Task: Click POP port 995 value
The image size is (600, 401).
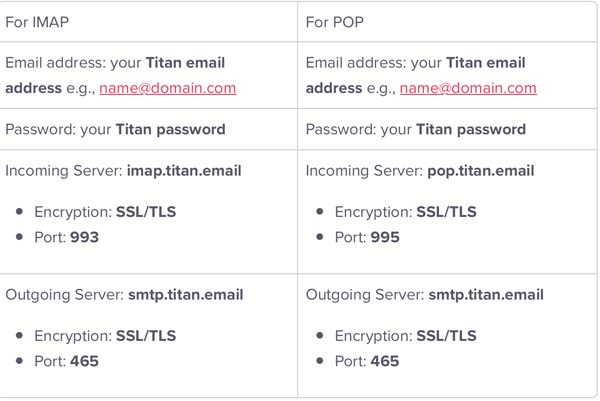Action: [385, 237]
